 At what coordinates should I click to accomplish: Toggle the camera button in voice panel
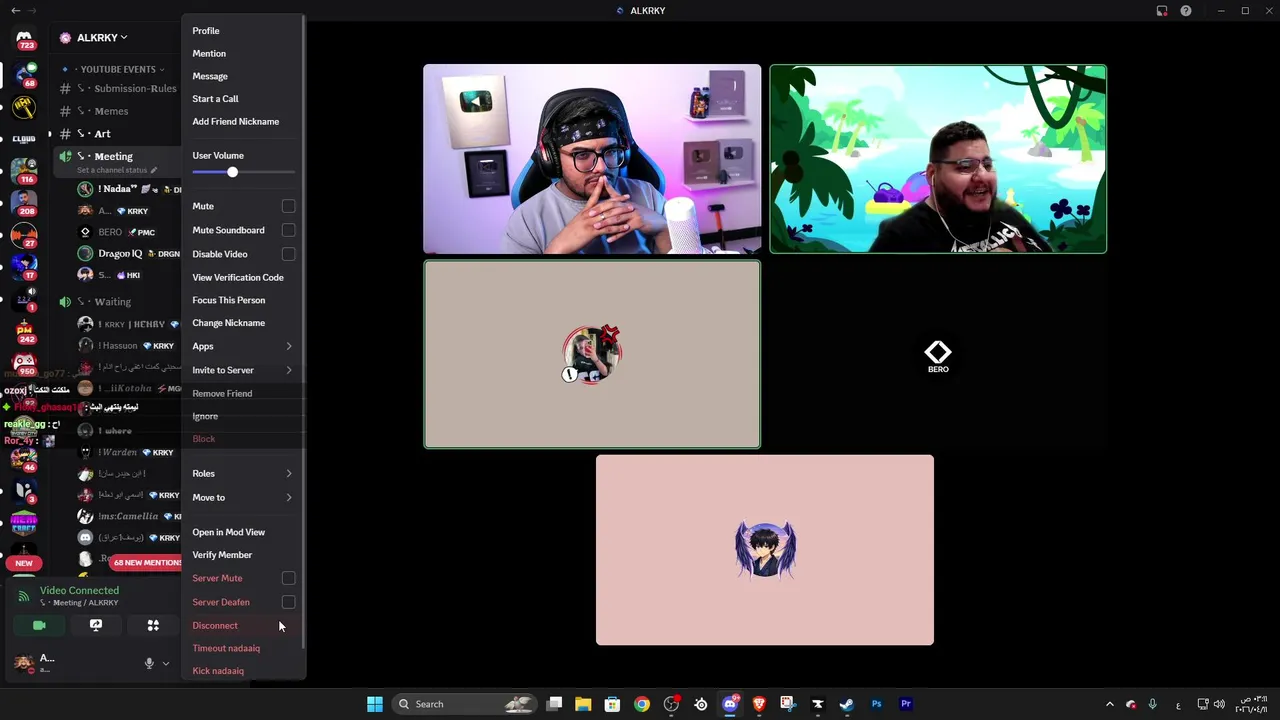[39, 625]
